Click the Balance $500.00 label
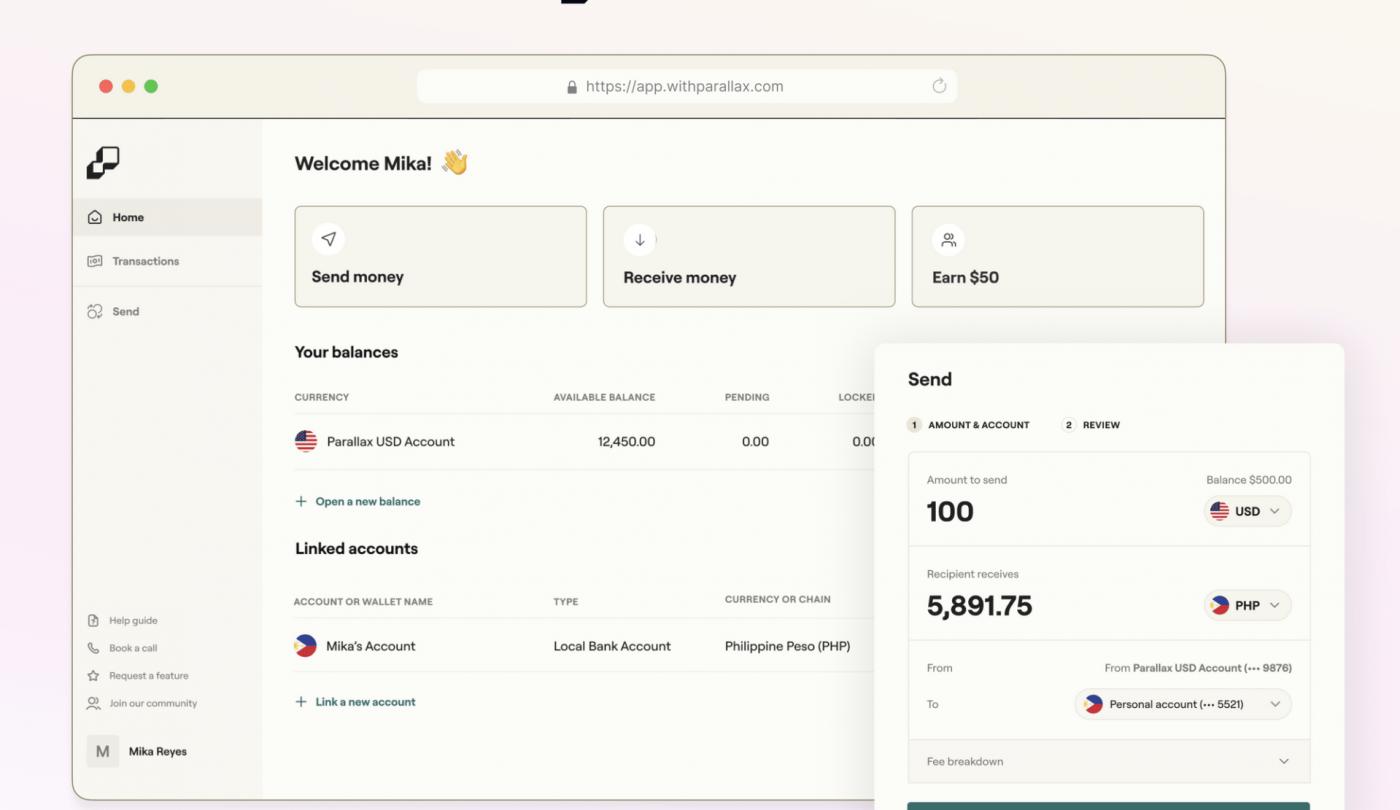 tap(1249, 480)
